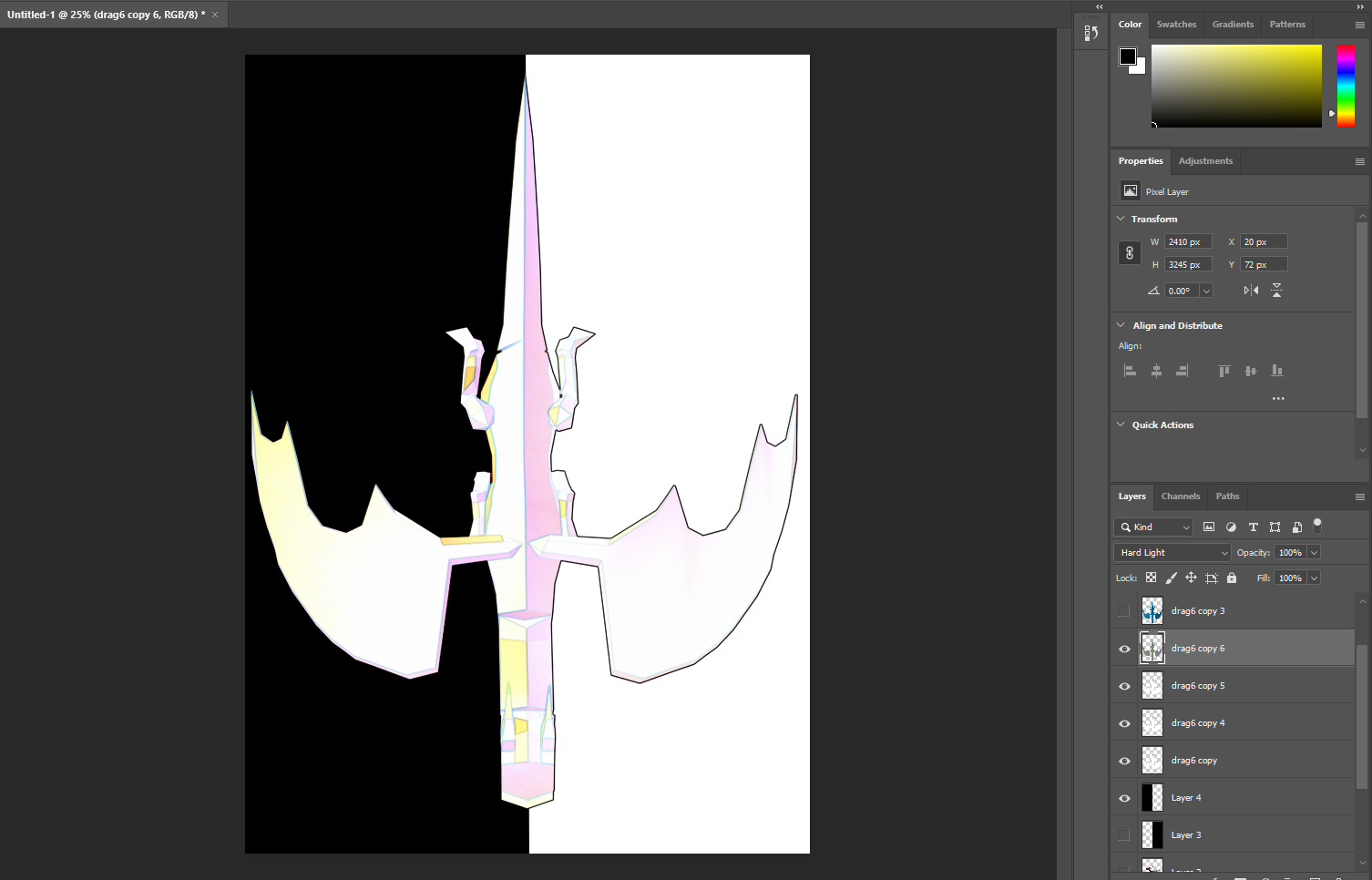Open the Swatches tab
This screenshot has width=1372, height=880.
tap(1176, 25)
